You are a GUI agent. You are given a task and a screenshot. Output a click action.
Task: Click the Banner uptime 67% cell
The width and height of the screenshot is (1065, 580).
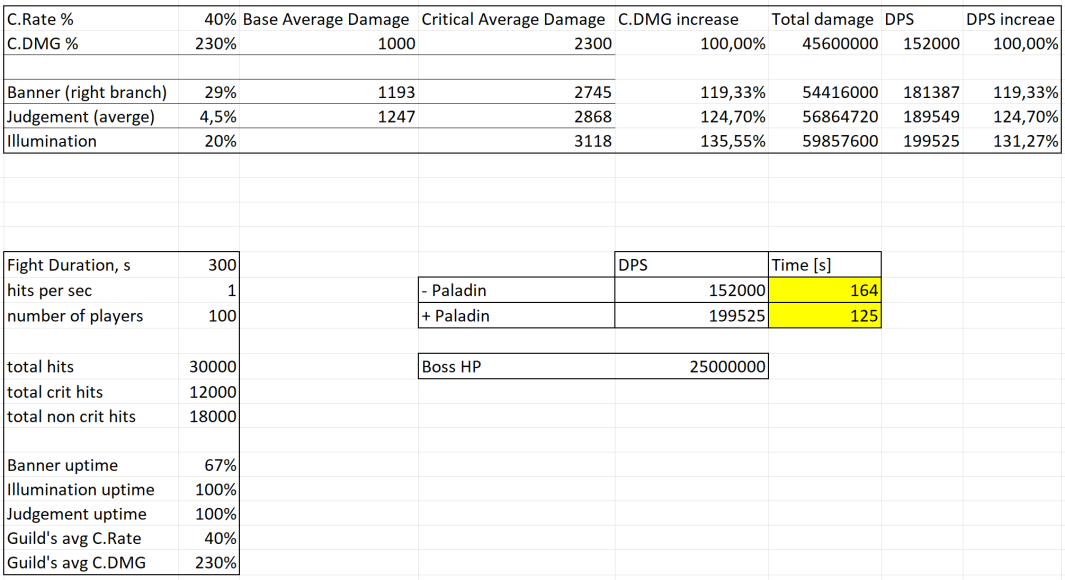[221, 465]
